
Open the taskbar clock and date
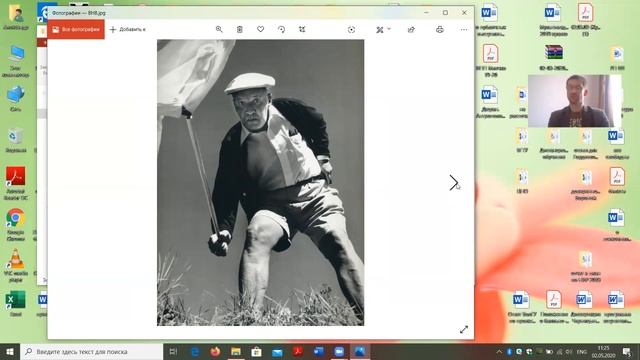(604, 351)
